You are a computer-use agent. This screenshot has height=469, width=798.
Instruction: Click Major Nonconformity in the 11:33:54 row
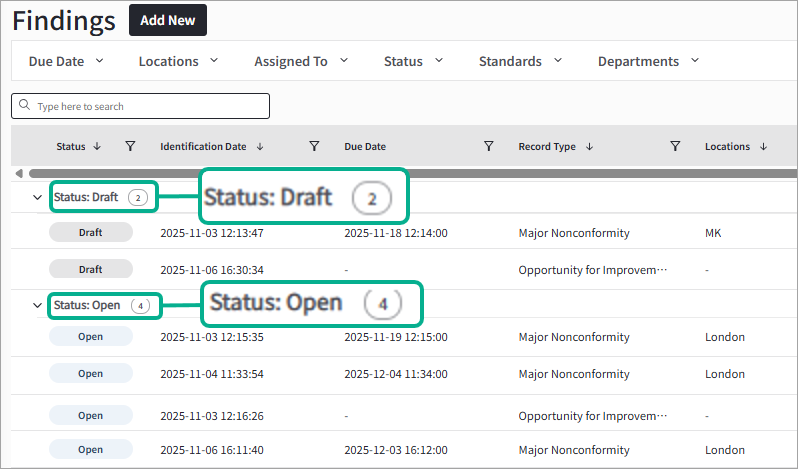(x=574, y=374)
